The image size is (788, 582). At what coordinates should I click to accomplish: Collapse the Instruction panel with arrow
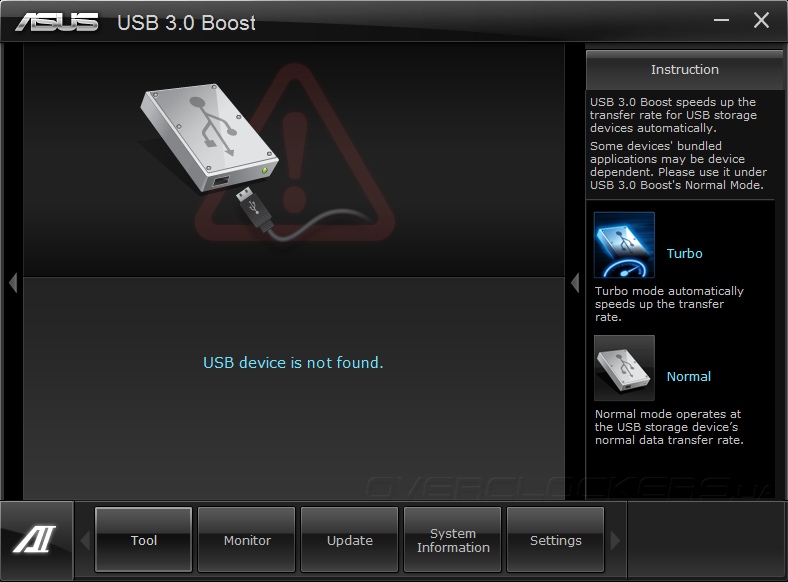click(575, 282)
